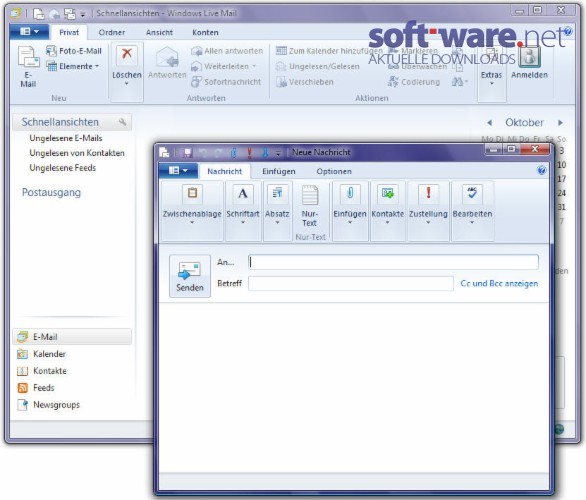The height and width of the screenshot is (500, 586).
Task: Toggle Ungelesen/Gelesen status
Action: click(x=318, y=67)
